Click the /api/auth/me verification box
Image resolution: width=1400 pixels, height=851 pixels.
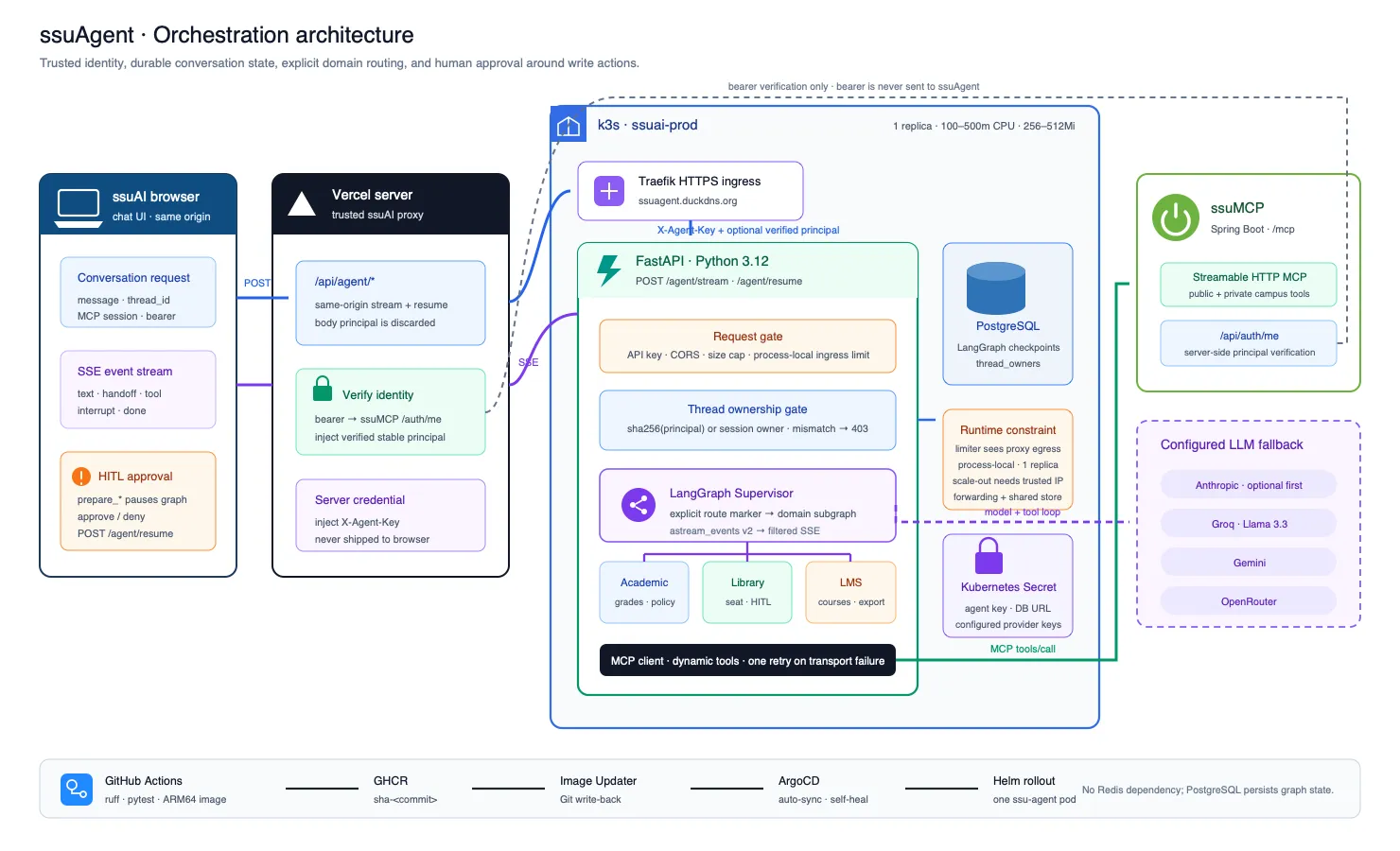(x=1249, y=343)
